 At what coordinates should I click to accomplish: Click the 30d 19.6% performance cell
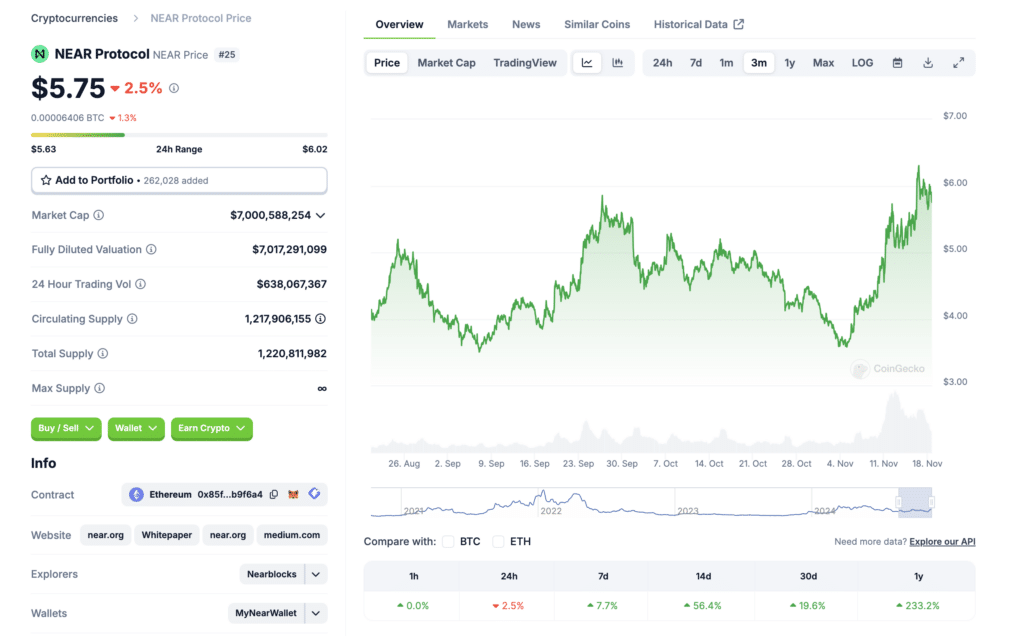(x=808, y=605)
